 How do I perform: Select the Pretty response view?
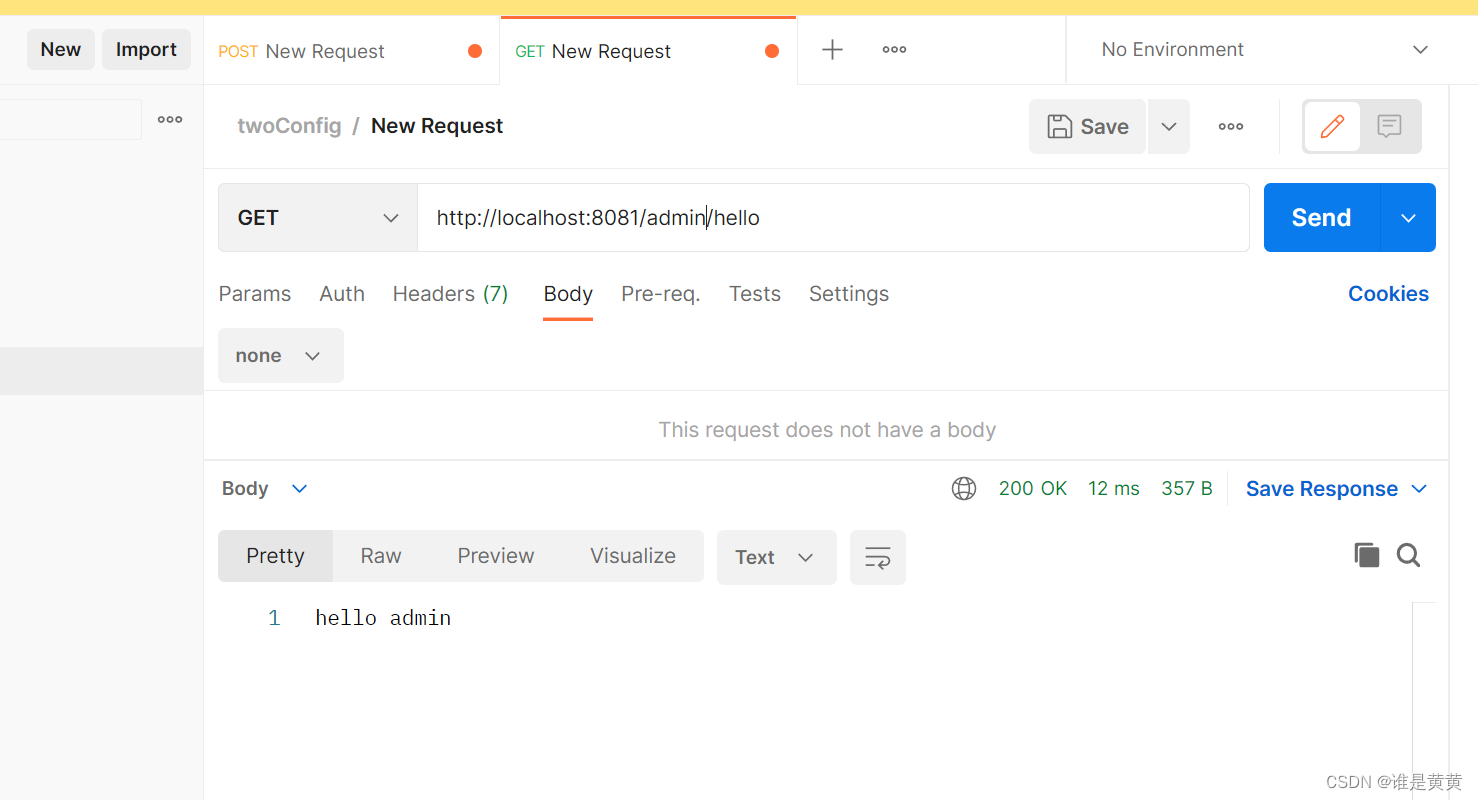point(275,556)
